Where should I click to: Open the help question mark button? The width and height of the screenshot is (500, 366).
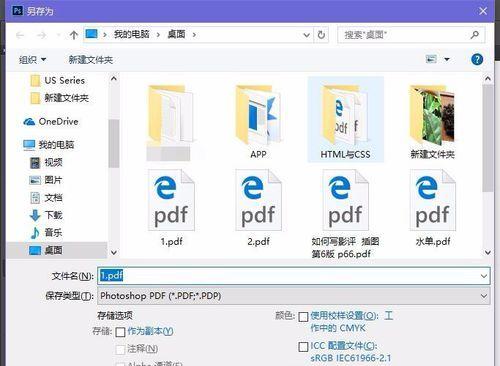(x=477, y=60)
